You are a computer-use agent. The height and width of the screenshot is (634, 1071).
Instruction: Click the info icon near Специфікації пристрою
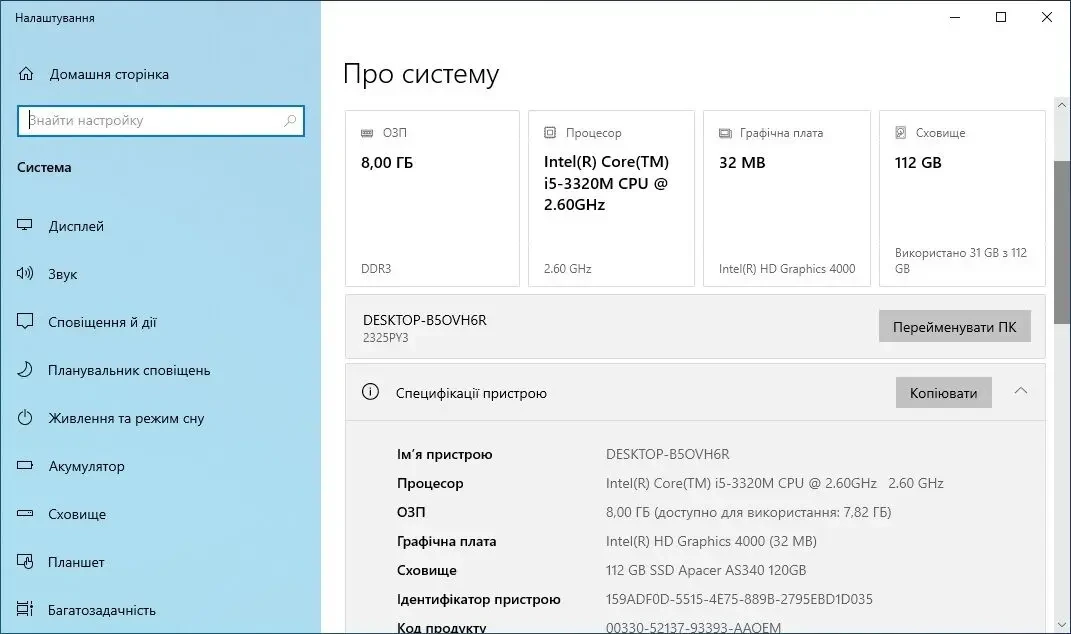(x=370, y=391)
